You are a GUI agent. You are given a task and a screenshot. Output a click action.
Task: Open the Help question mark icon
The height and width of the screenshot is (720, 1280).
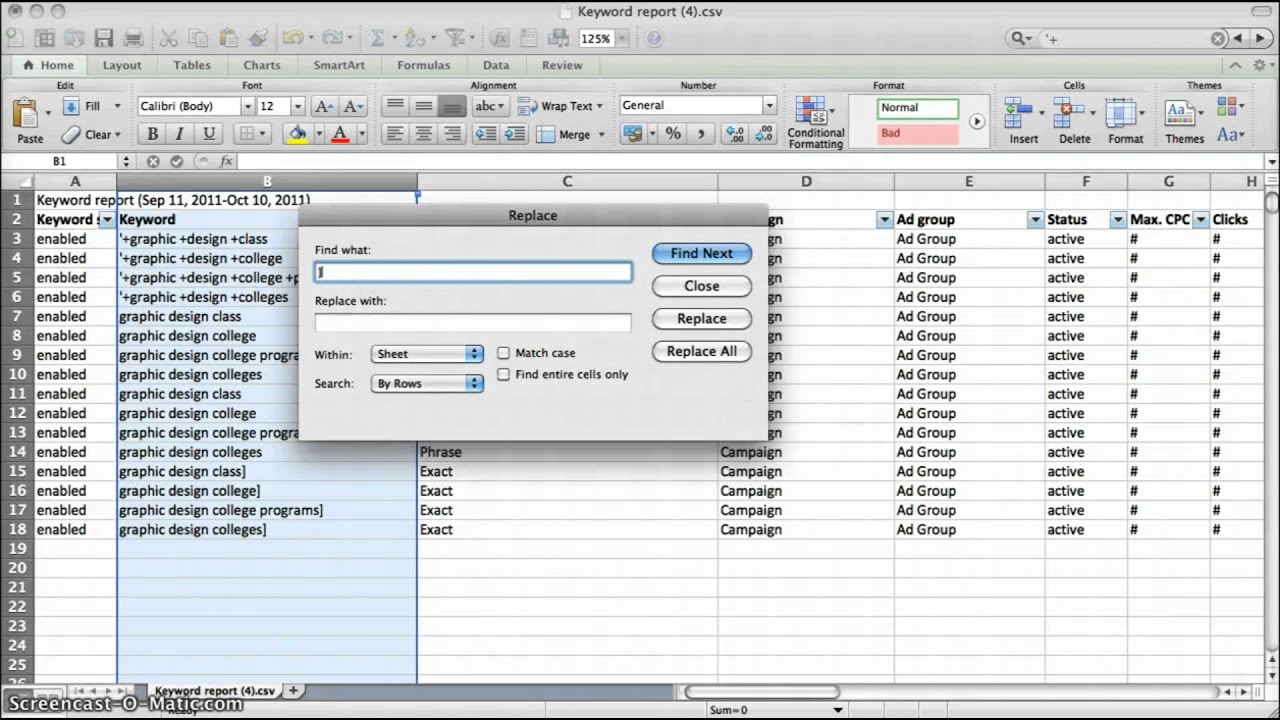coord(654,38)
